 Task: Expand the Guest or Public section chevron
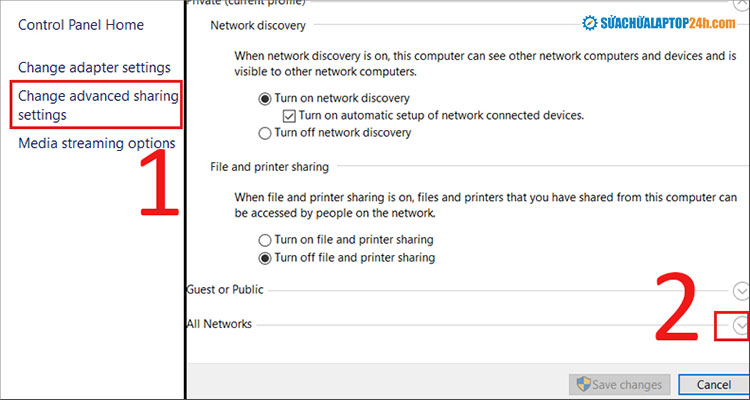tap(741, 291)
